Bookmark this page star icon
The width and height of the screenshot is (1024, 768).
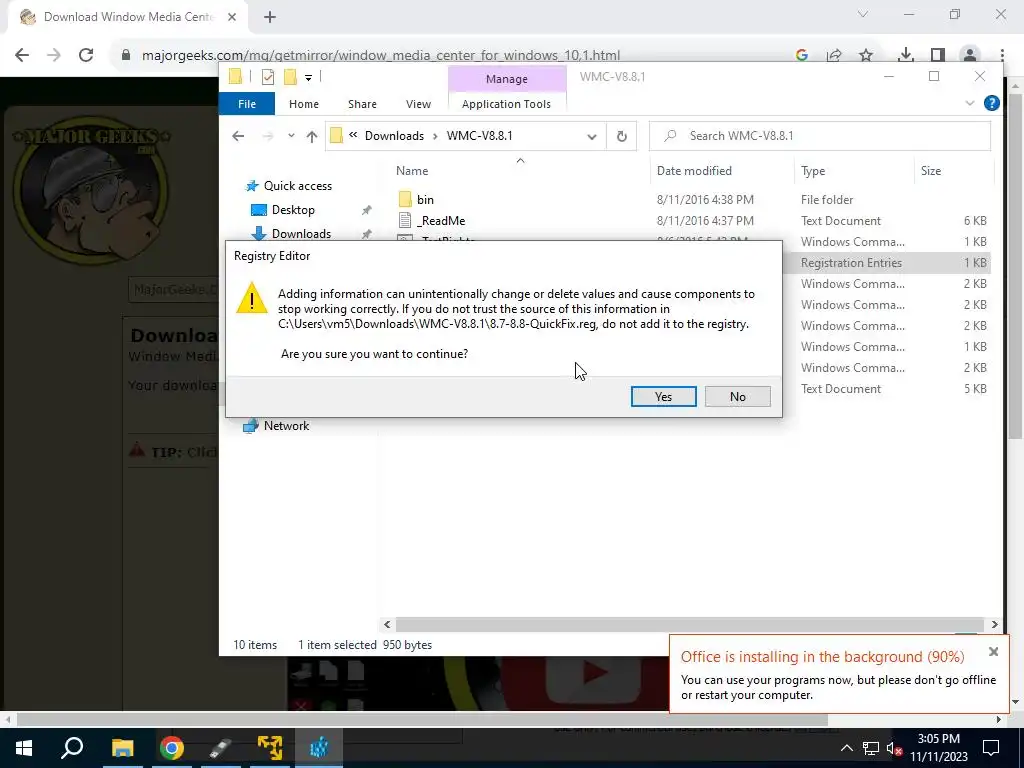866,55
